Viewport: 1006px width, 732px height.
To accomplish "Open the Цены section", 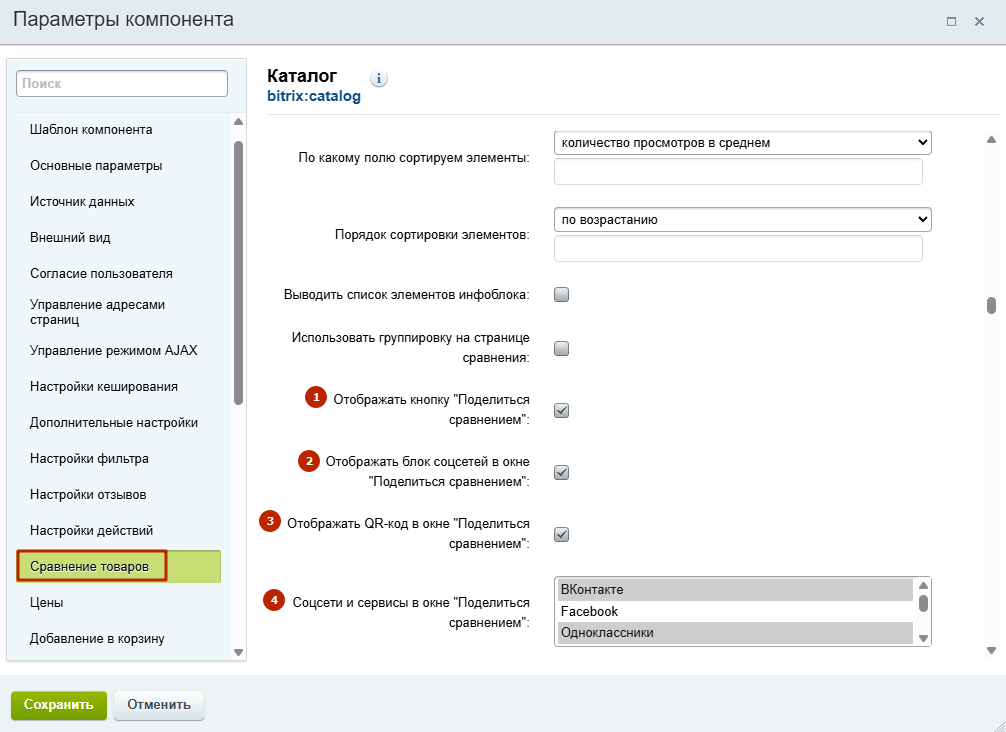I will [x=47, y=602].
